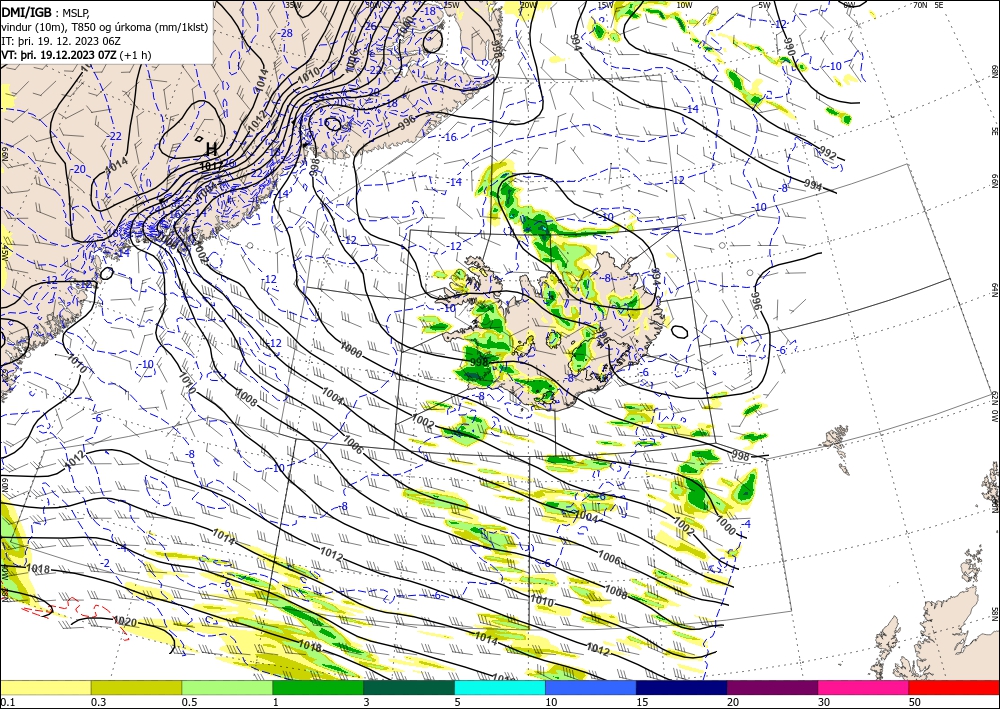Pick the blue 10–15 legend swatch
Image resolution: width=1000 pixels, height=709 pixels.
coord(591,687)
